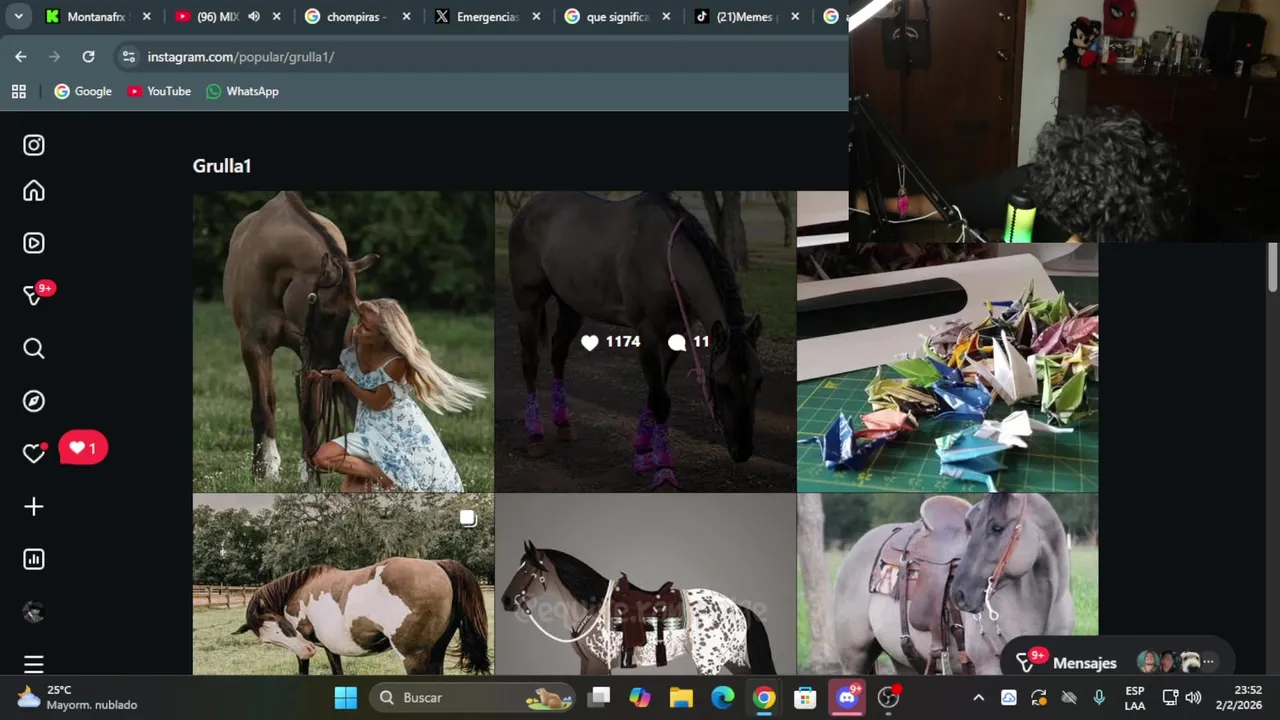Click the red one-like notification bubble
The width and height of the screenshot is (1280, 720).
click(x=83, y=448)
